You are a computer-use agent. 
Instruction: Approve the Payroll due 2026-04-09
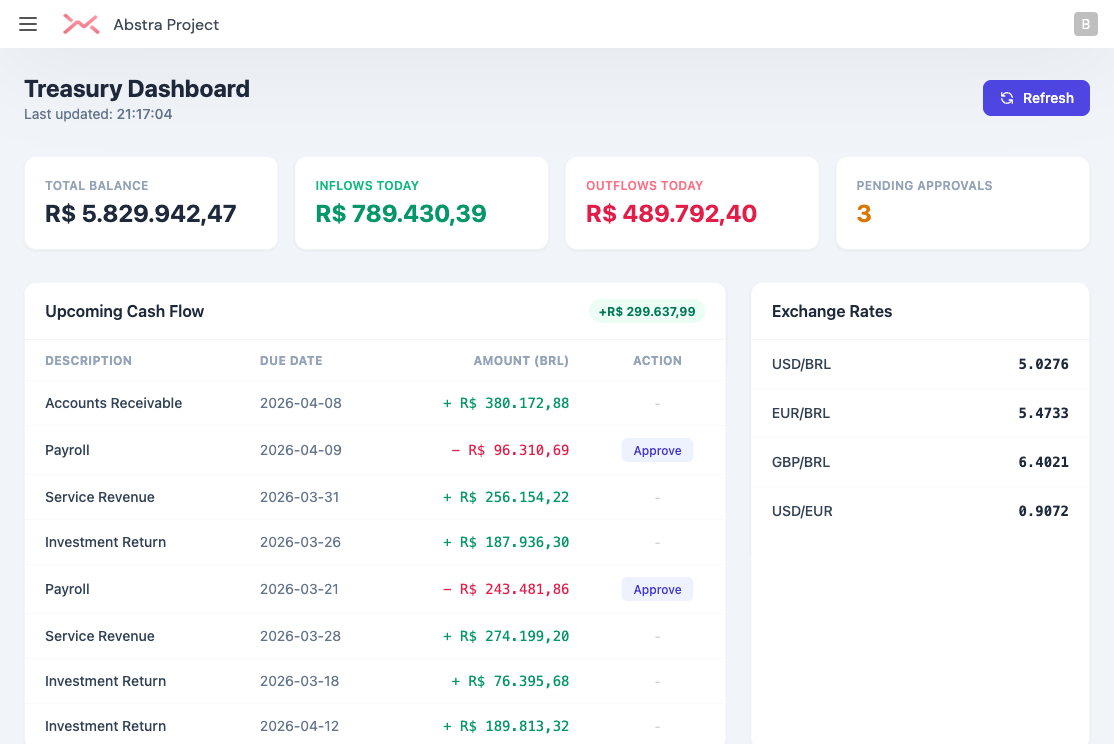point(657,450)
